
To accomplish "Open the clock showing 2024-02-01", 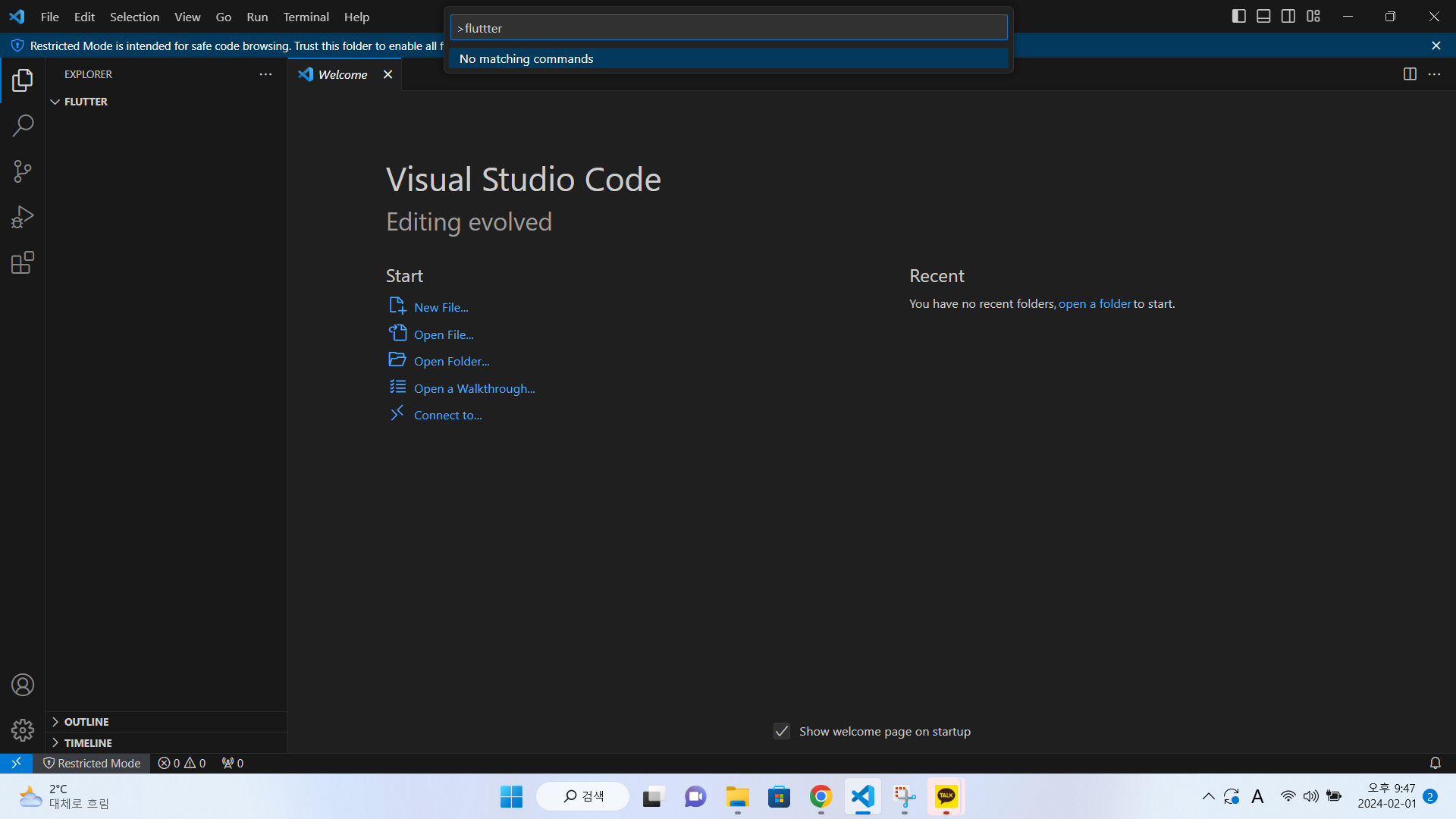I will coord(1387,796).
